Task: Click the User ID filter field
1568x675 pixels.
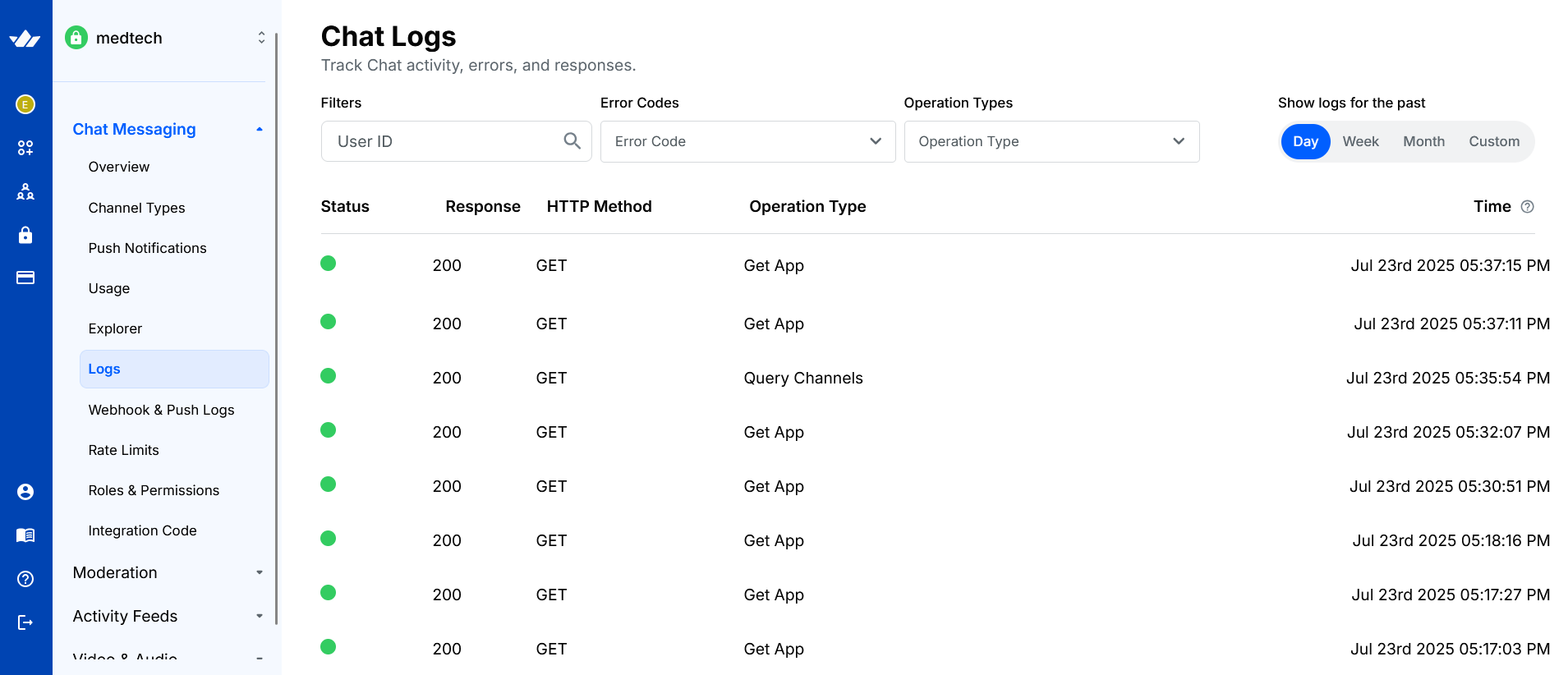Action: (444, 141)
